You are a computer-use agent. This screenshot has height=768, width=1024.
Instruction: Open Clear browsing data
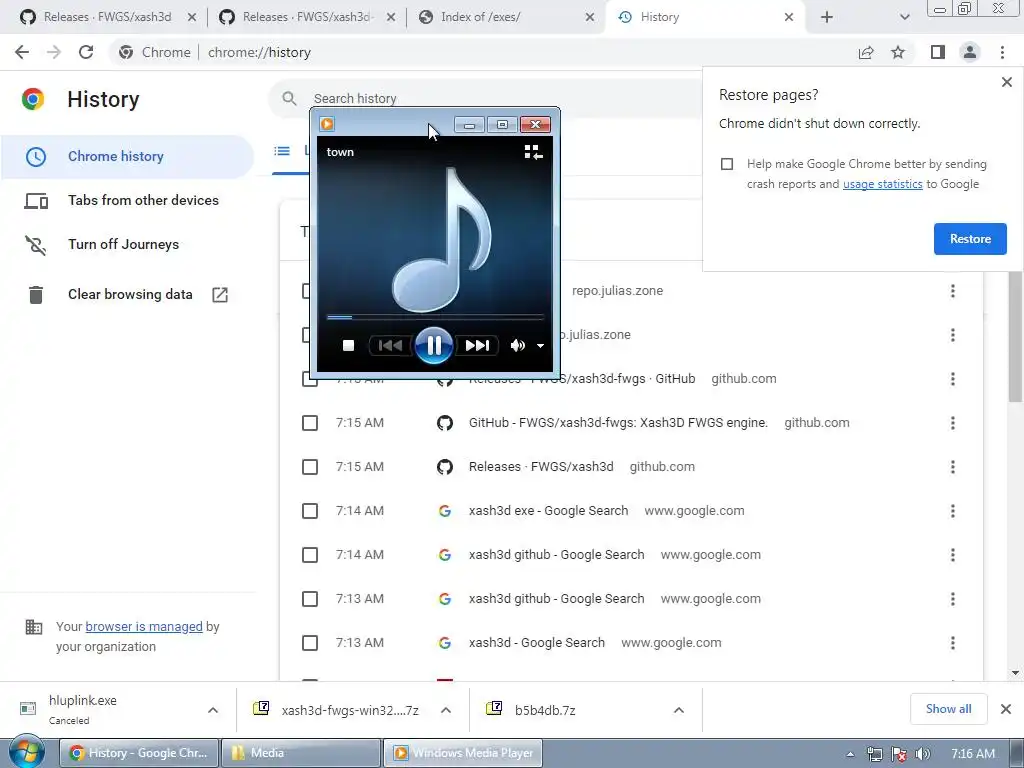pyautogui.click(x=127, y=295)
